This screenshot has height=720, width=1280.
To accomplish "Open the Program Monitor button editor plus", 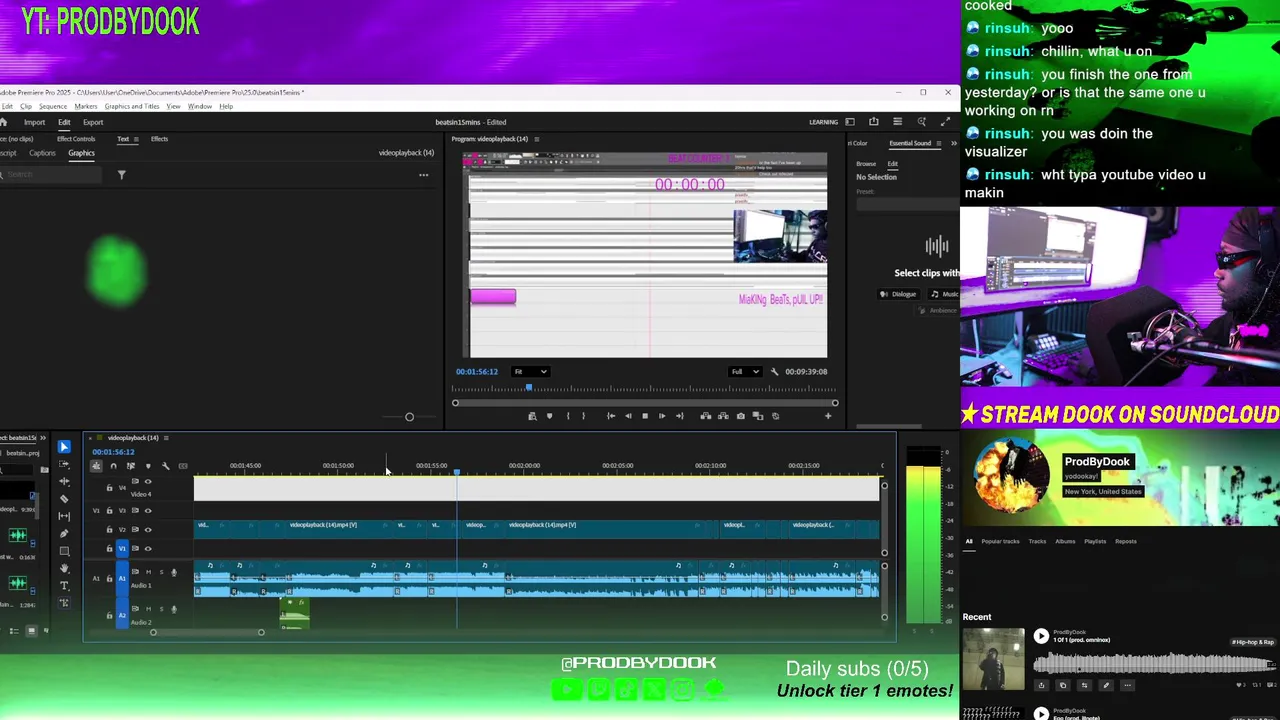I will (828, 416).
